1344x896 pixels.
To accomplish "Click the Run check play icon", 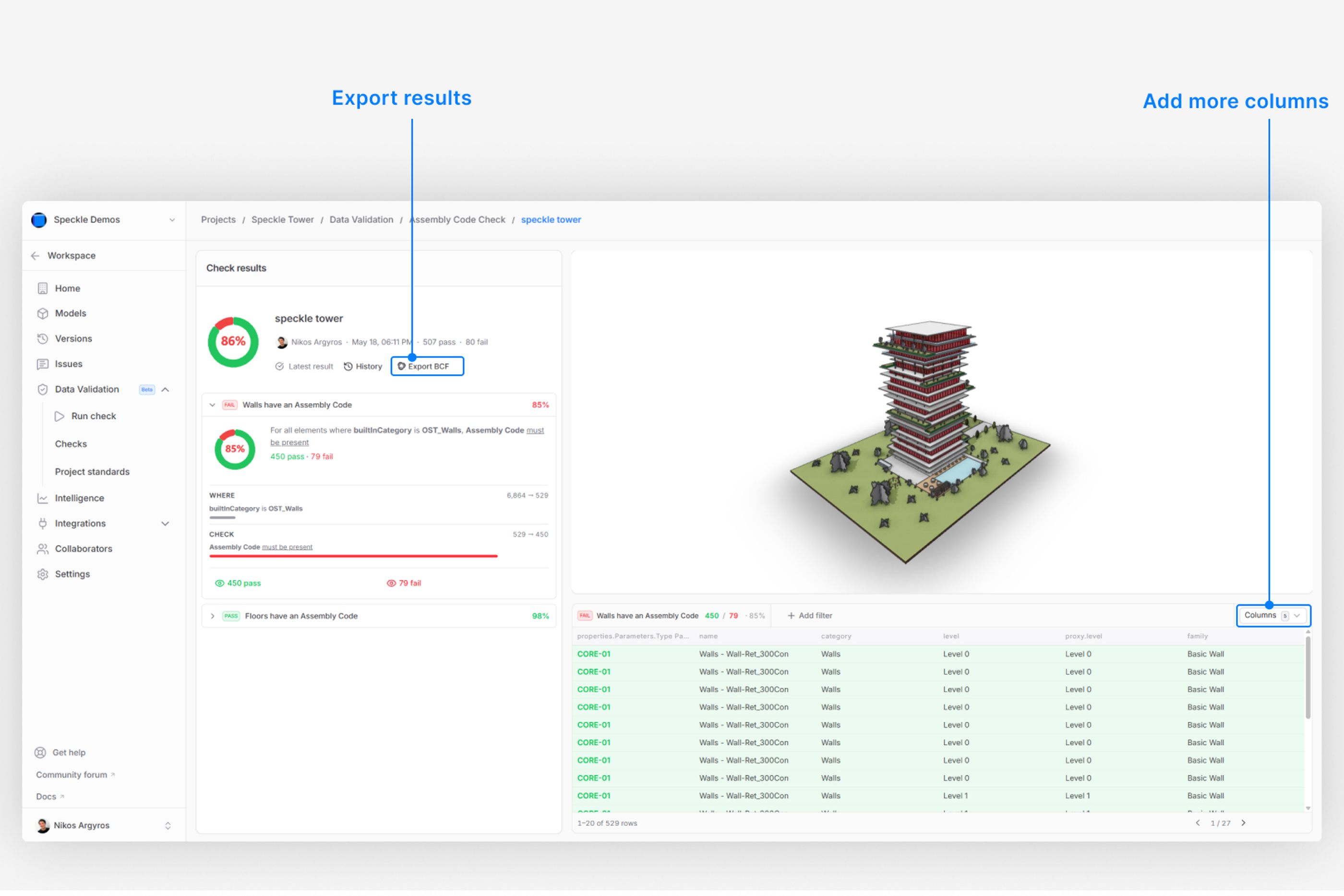I will (60, 417).
